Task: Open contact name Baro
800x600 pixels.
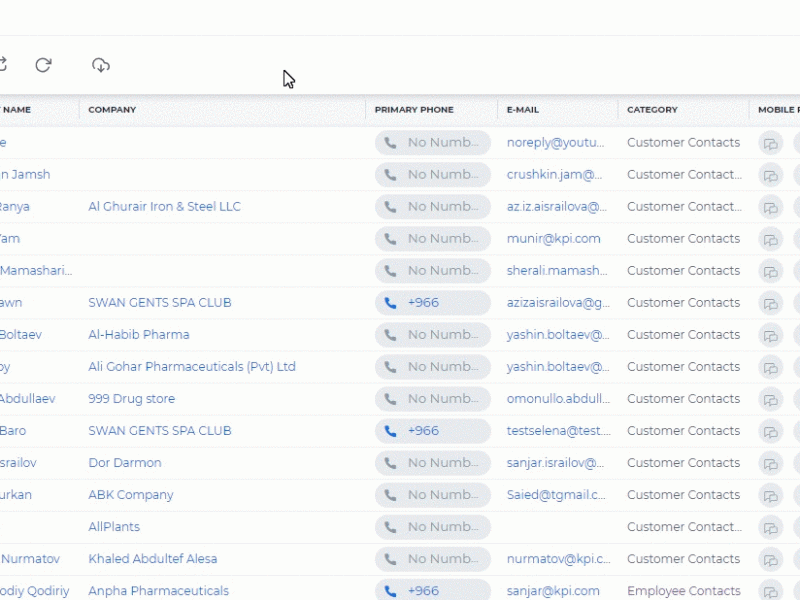Action: coord(13,431)
